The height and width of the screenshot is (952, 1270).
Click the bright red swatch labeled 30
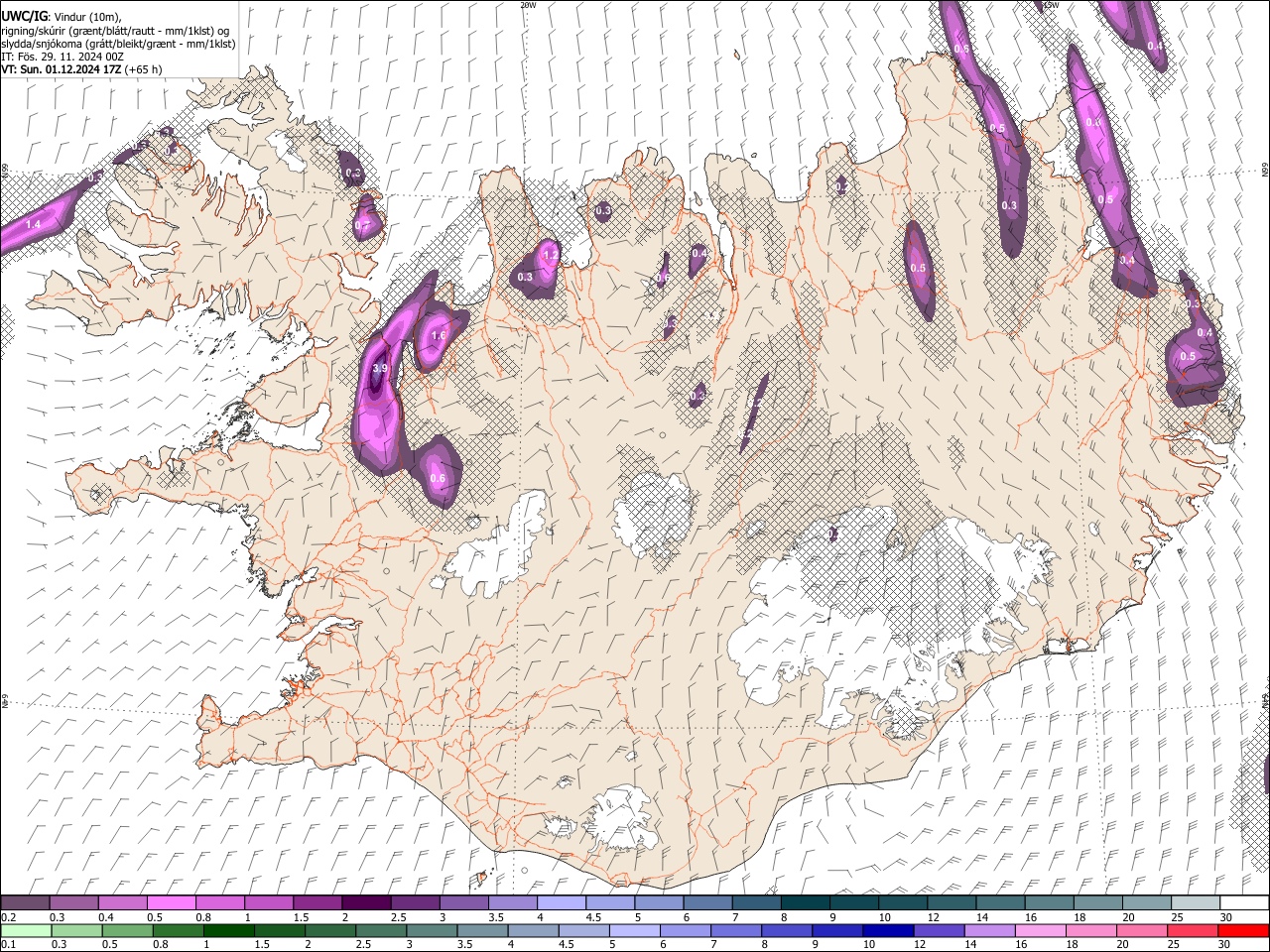[1243, 930]
